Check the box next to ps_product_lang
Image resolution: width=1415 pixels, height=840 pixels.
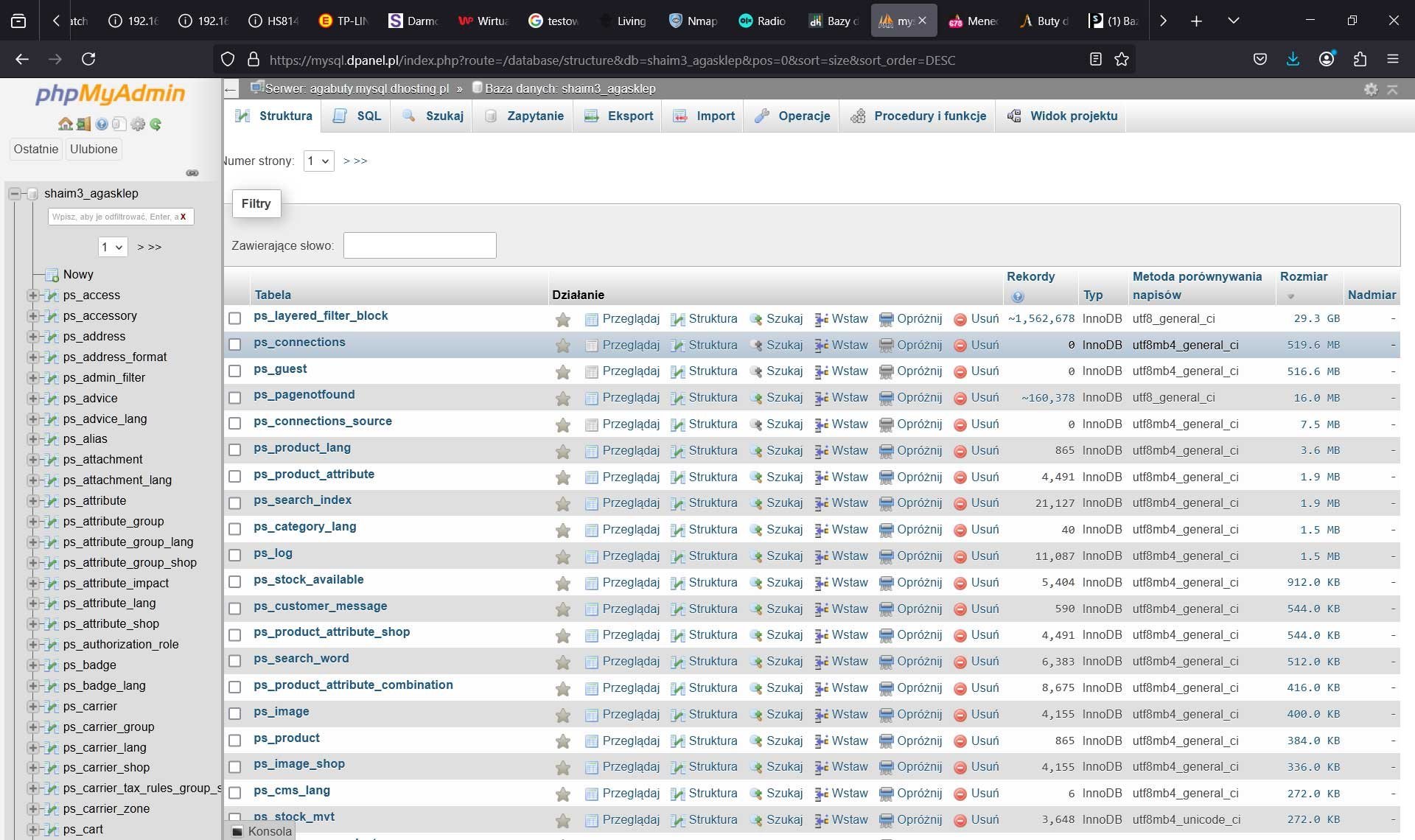(x=235, y=450)
